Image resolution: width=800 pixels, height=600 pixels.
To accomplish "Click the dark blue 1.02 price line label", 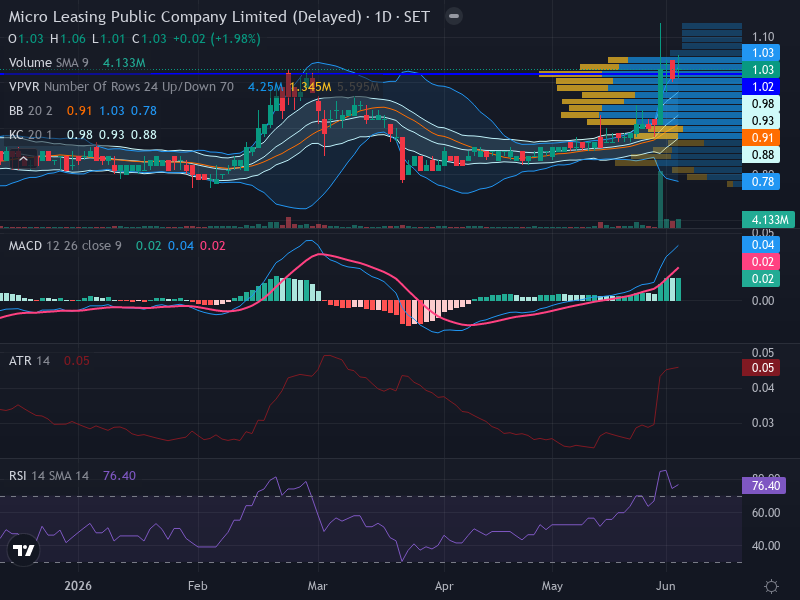I will (x=761, y=86).
